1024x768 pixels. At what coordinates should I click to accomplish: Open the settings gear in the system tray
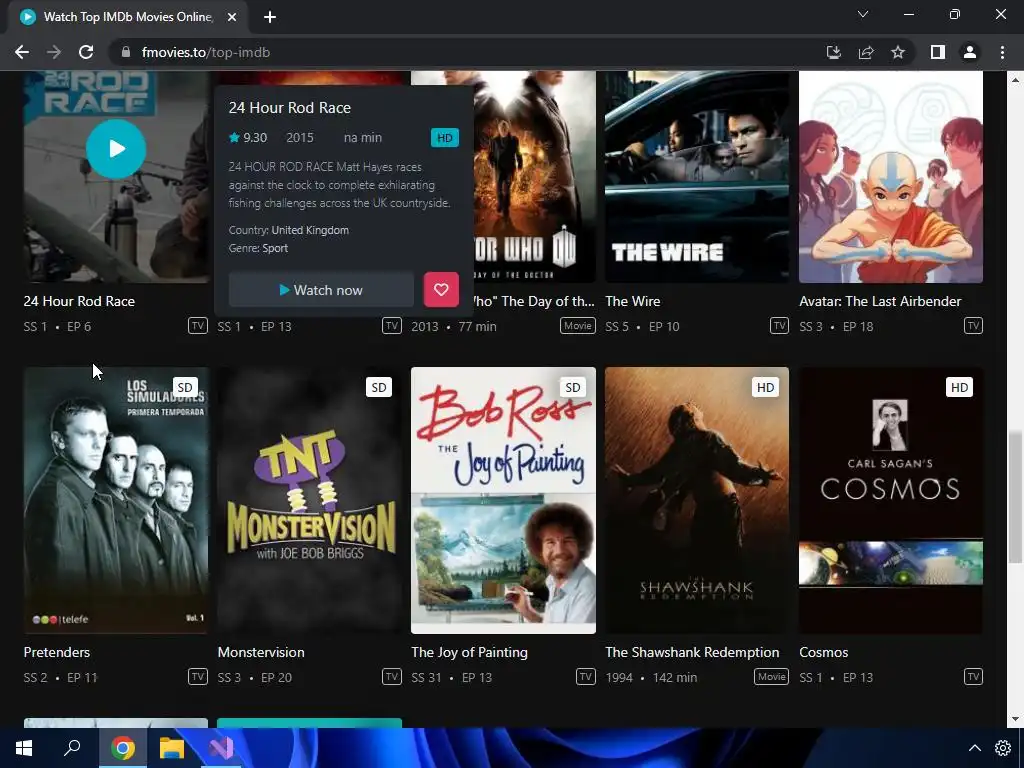(x=1002, y=748)
